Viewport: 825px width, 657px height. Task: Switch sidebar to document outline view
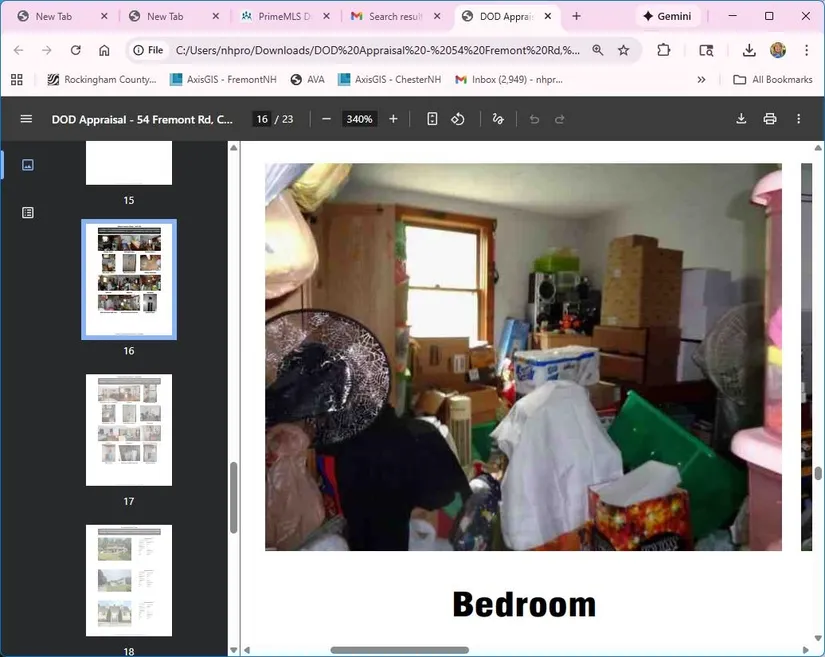point(28,212)
